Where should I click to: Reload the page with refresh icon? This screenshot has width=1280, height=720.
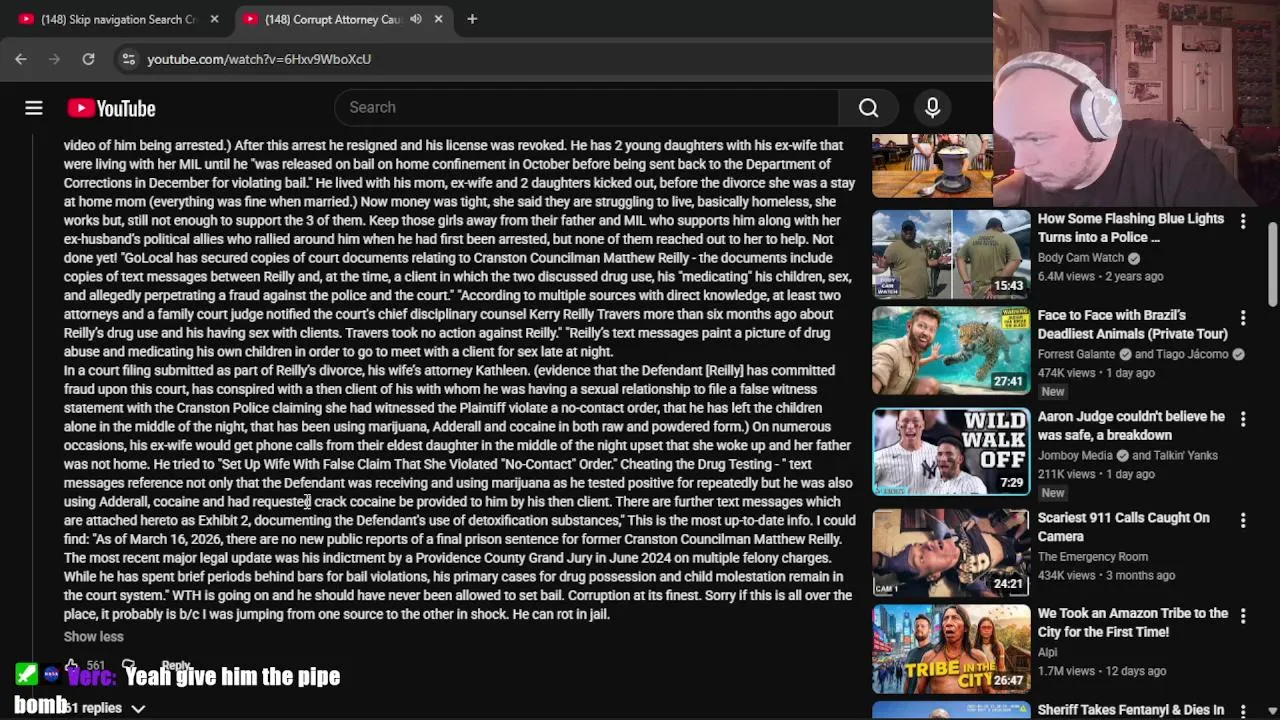pos(88,59)
